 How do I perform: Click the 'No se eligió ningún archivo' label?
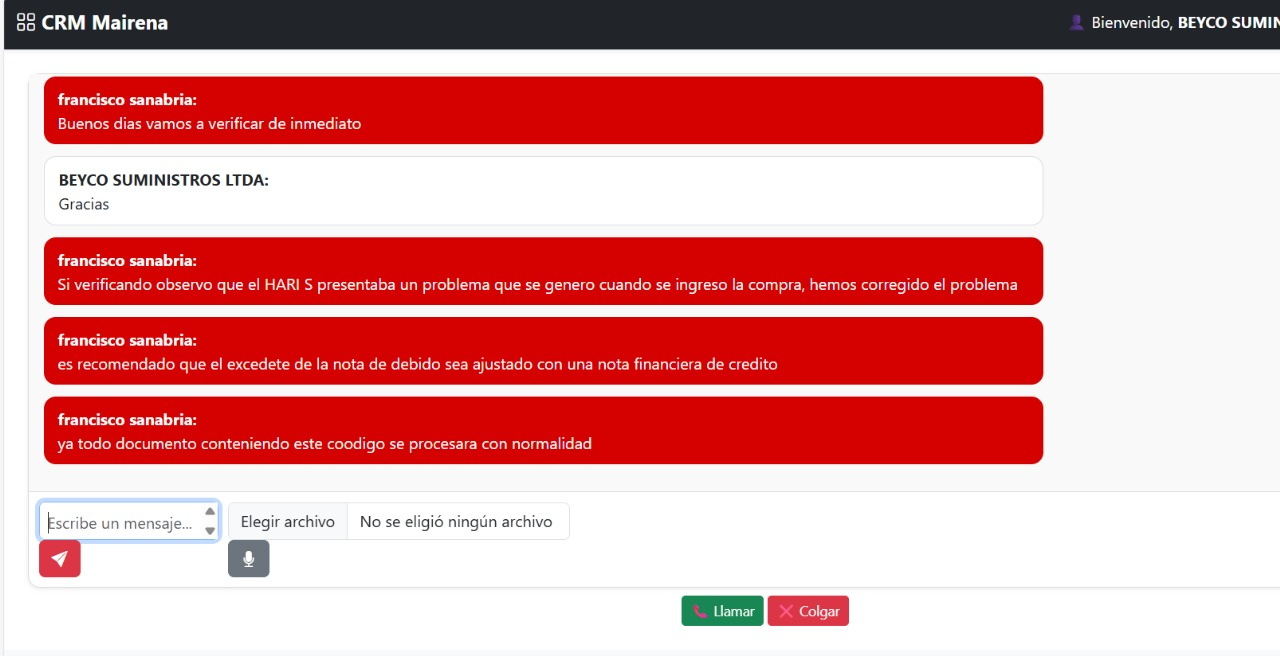pyautogui.click(x=456, y=521)
